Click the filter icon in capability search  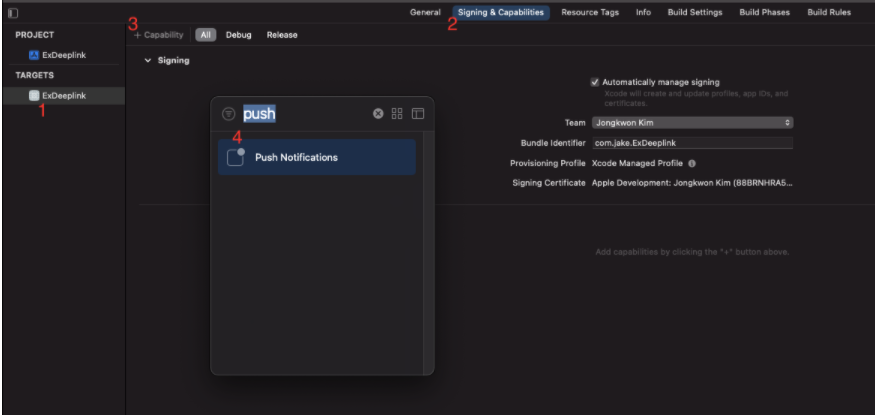click(x=228, y=114)
